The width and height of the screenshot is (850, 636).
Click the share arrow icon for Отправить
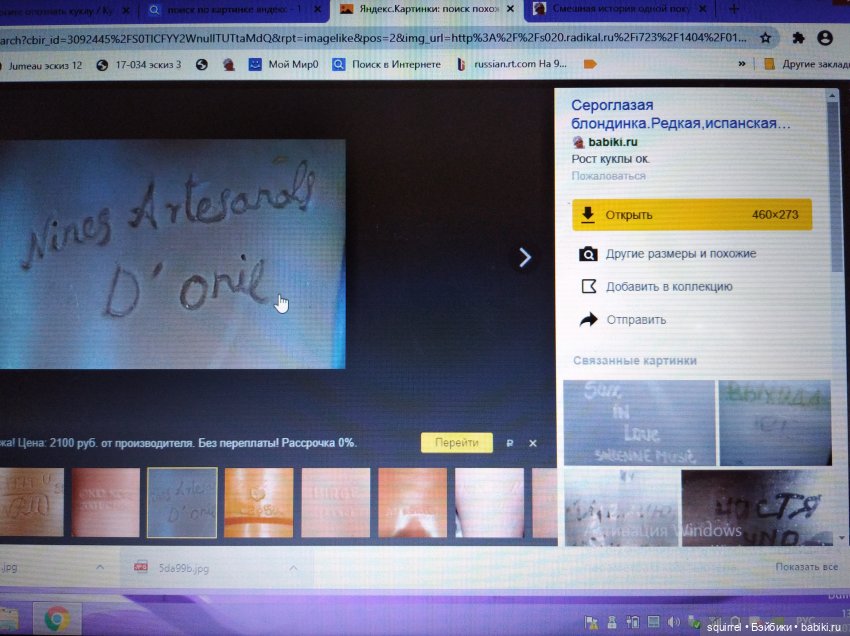click(589, 320)
